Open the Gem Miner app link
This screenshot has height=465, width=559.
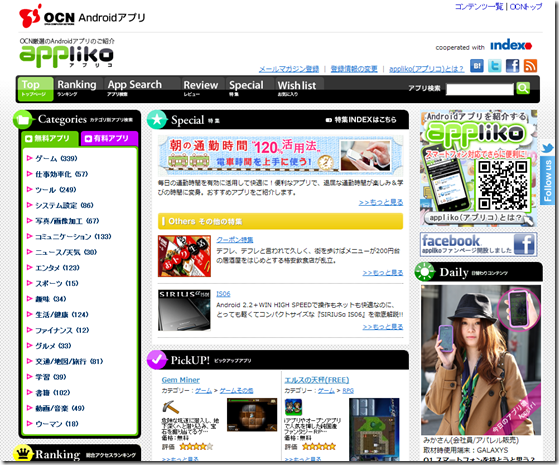click(180, 380)
